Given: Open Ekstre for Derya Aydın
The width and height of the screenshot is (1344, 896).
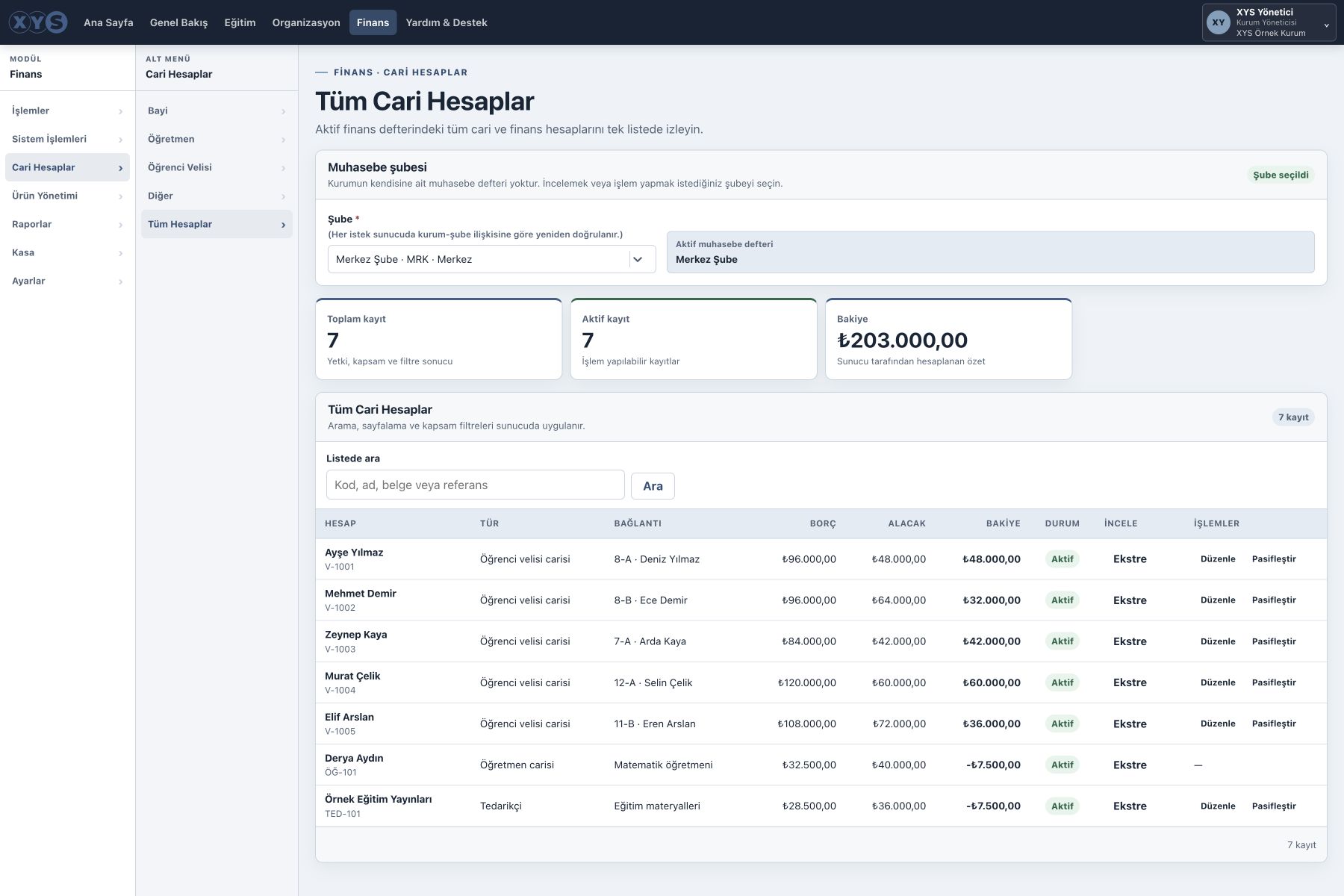Looking at the screenshot, I should (x=1130, y=765).
